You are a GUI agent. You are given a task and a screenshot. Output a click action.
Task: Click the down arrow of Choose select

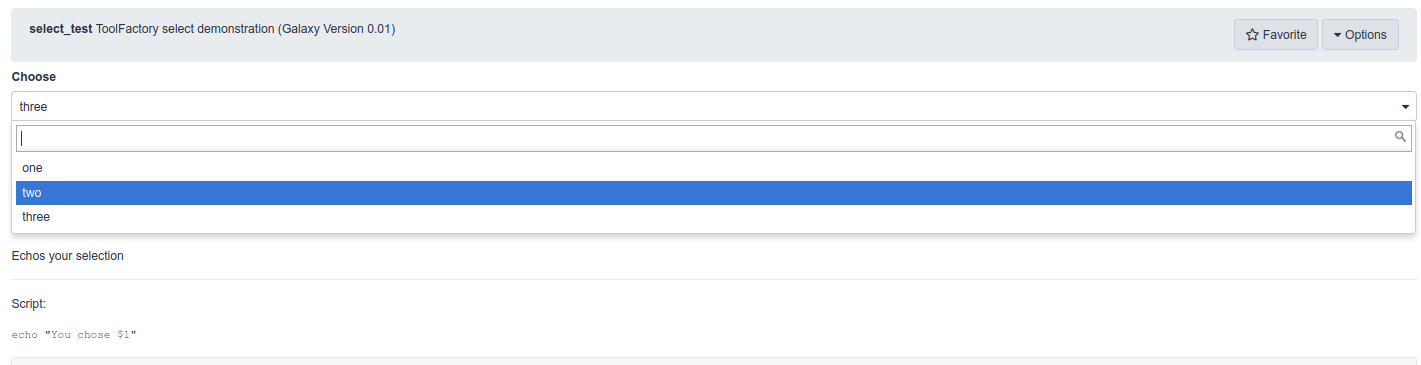point(1406,106)
